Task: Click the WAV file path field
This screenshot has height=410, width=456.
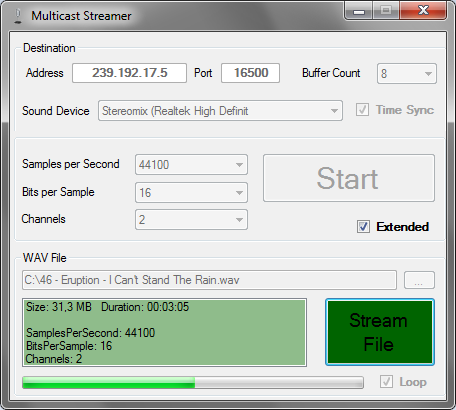Action: coord(209,280)
